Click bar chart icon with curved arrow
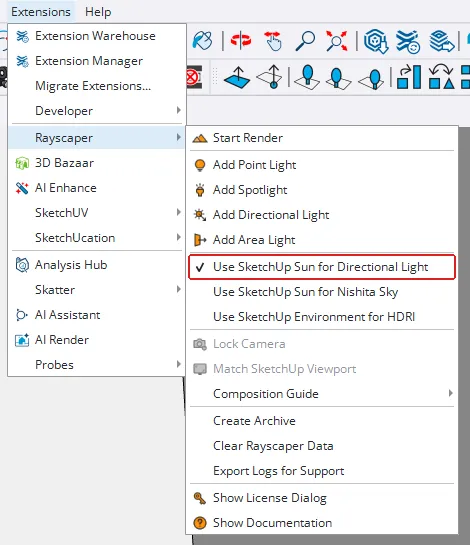This screenshot has width=470, height=545. click(409, 77)
